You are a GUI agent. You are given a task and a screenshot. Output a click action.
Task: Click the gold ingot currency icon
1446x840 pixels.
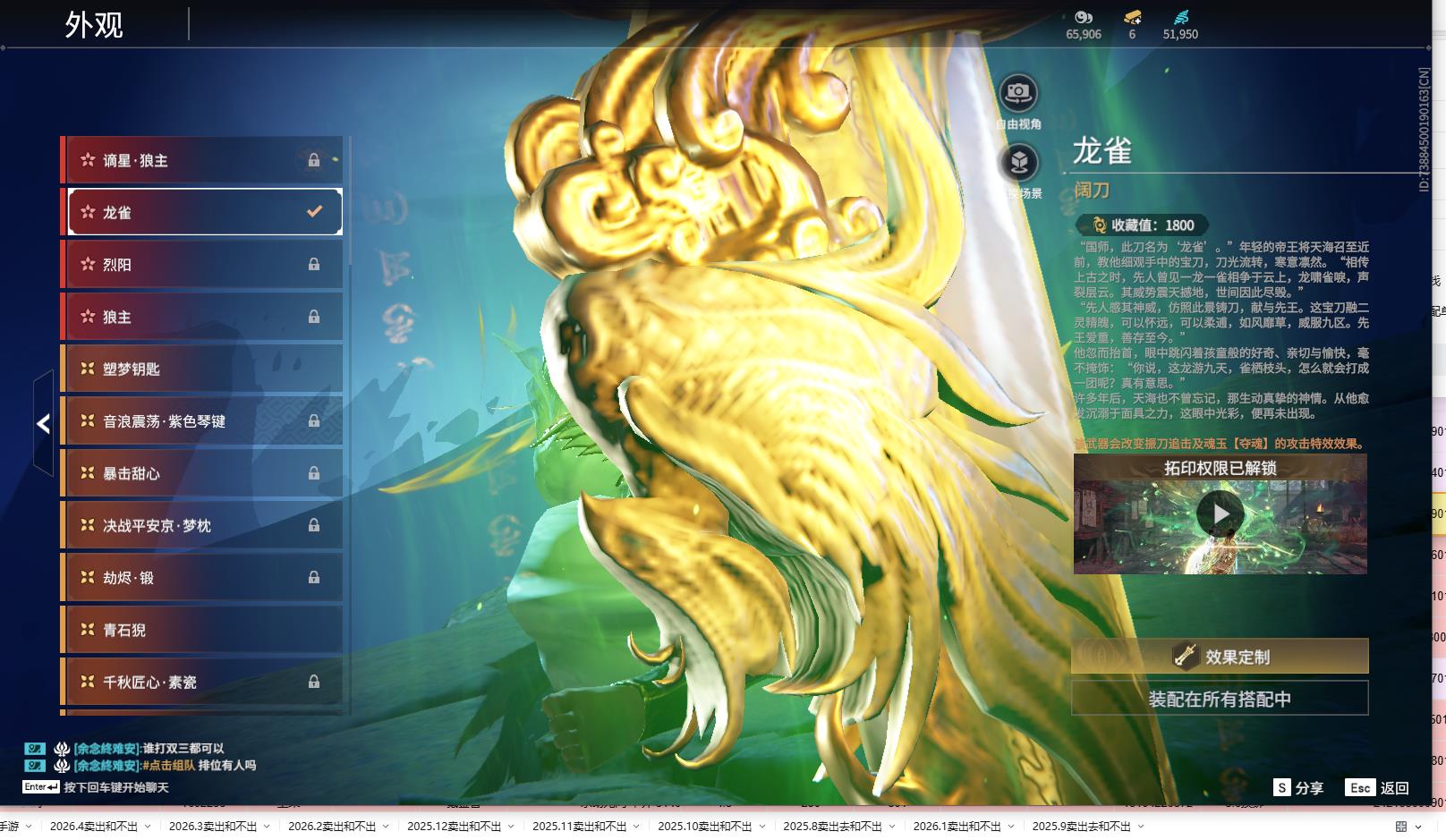click(x=1132, y=17)
